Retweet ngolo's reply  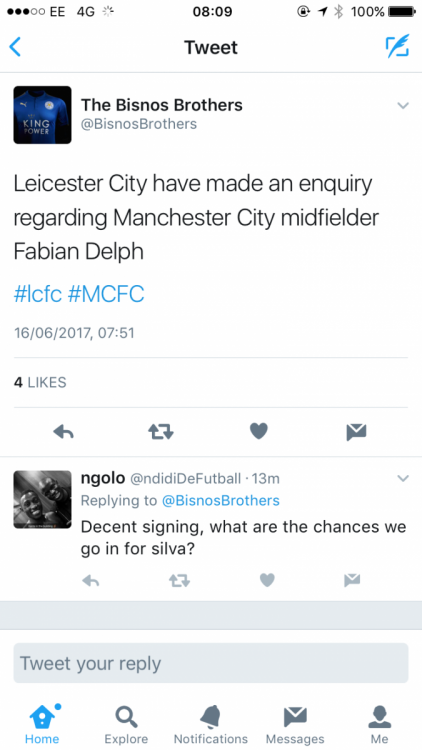pyautogui.click(x=179, y=581)
